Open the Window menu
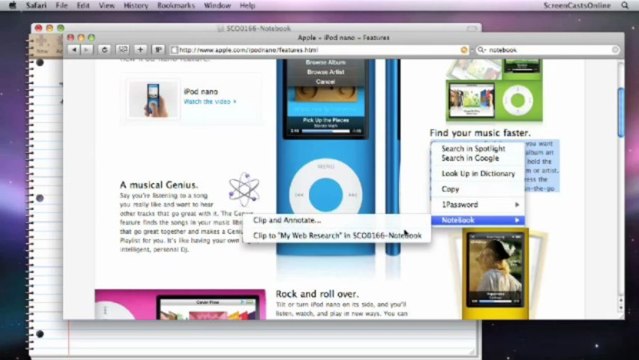Image resolution: width=639 pixels, height=360 pixels. coord(217,5)
